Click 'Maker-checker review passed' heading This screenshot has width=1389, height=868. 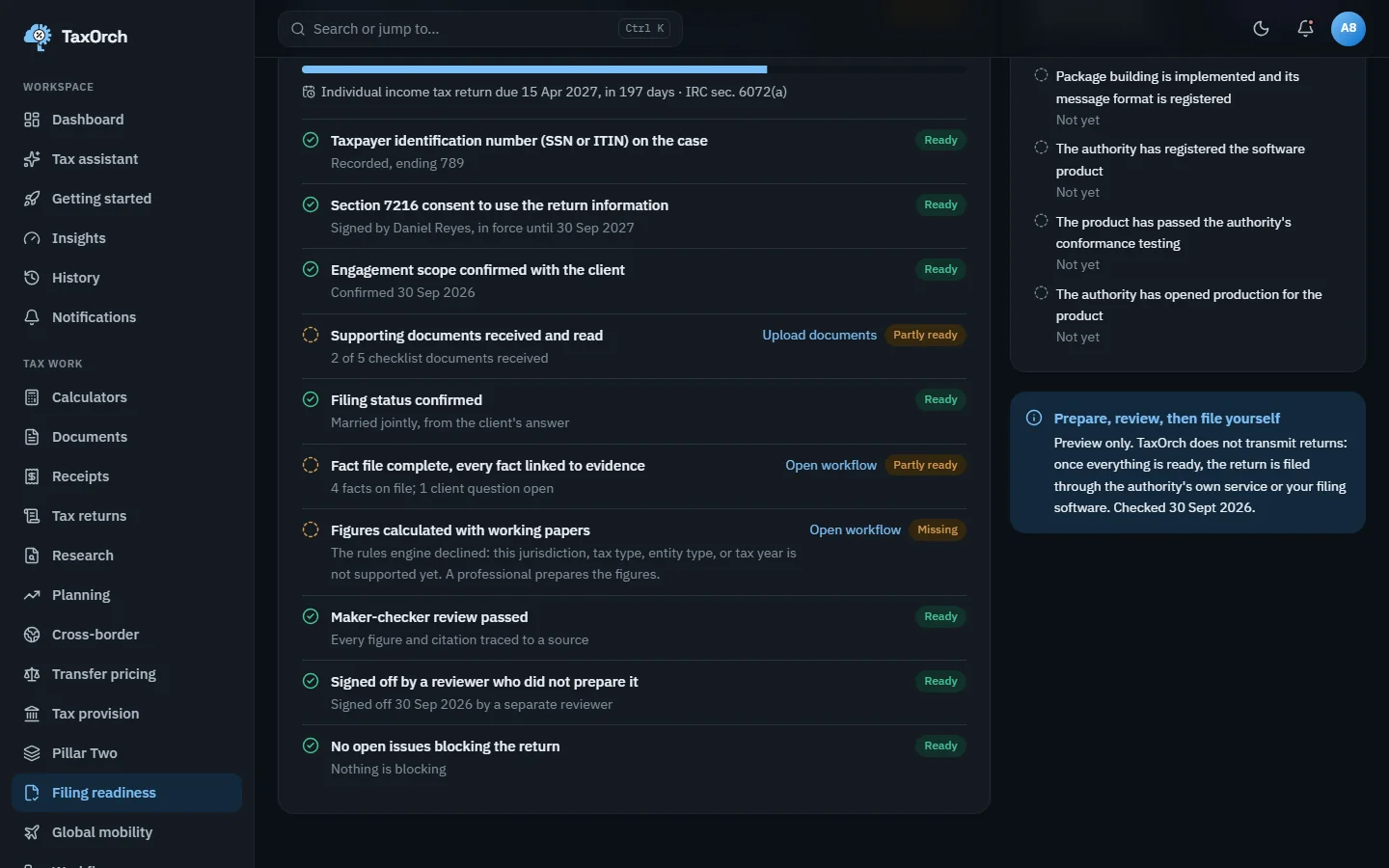coord(429,617)
